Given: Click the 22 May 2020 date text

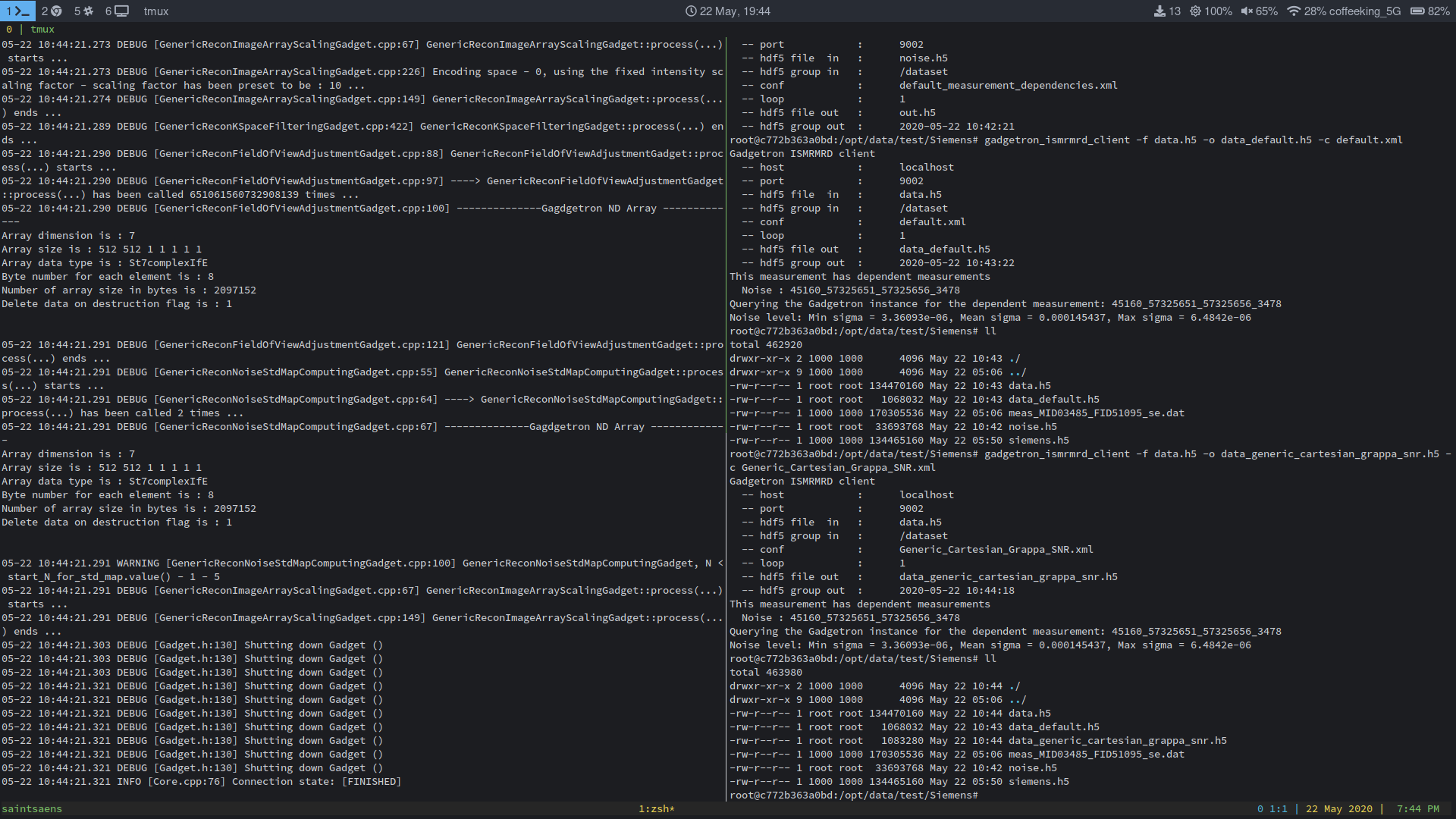Looking at the screenshot, I should point(1339,809).
